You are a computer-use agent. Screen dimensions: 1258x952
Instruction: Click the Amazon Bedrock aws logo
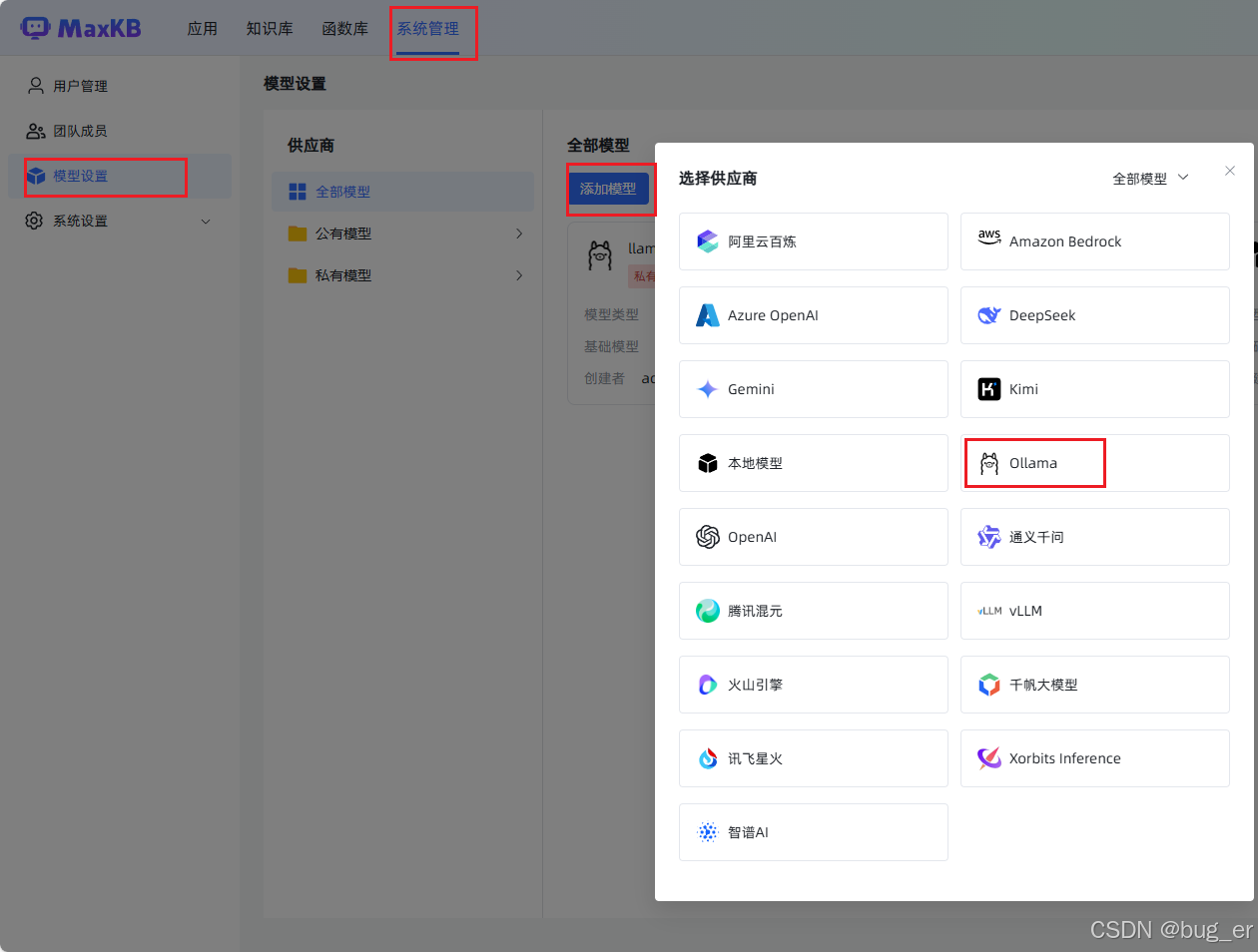tap(989, 238)
